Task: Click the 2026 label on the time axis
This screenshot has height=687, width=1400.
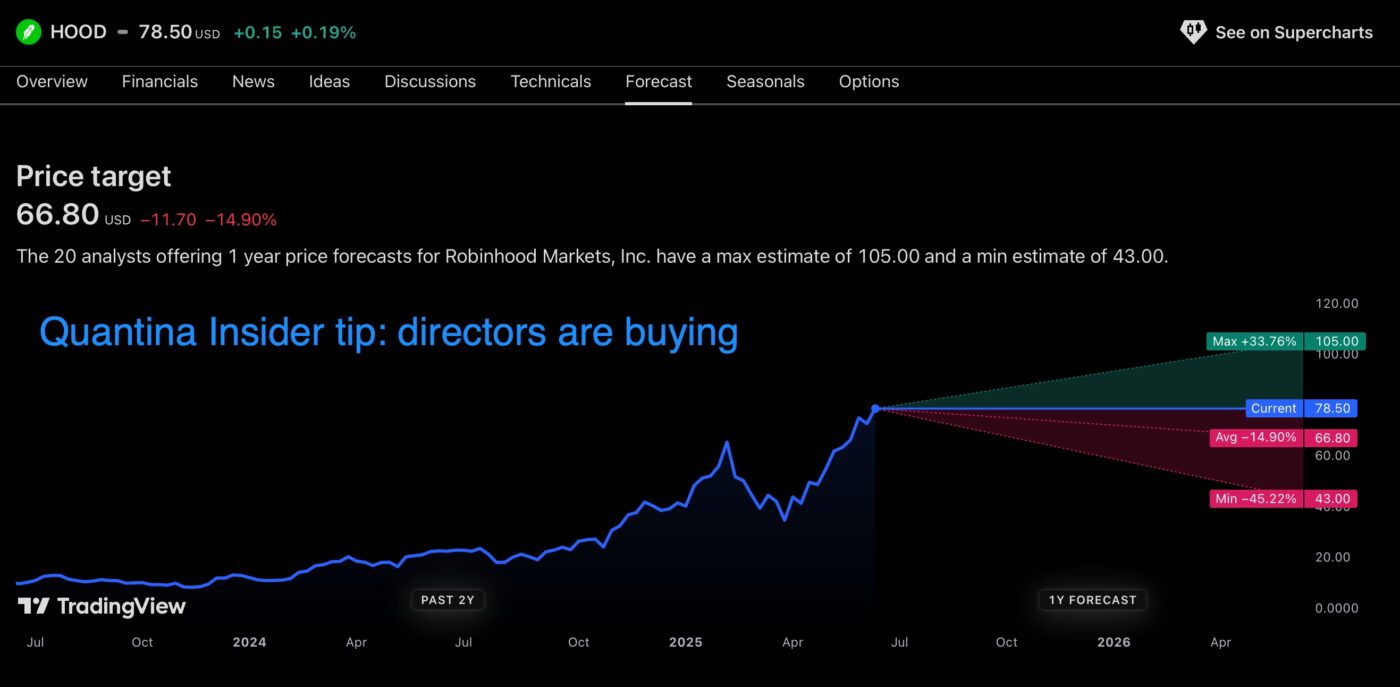Action: (1113, 642)
